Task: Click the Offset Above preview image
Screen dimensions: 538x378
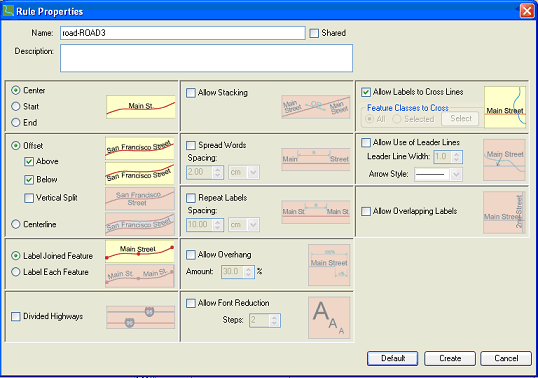Action: click(140, 149)
